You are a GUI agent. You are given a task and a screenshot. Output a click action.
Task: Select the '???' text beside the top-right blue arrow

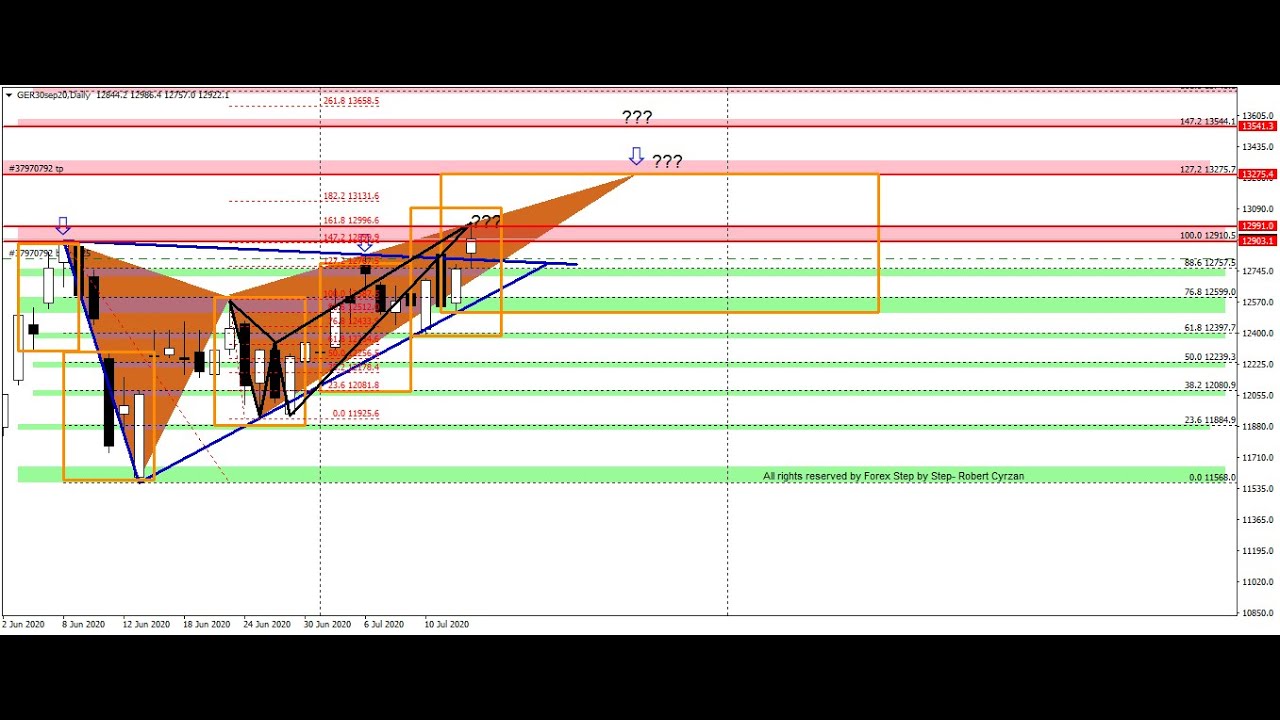pyautogui.click(x=667, y=161)
